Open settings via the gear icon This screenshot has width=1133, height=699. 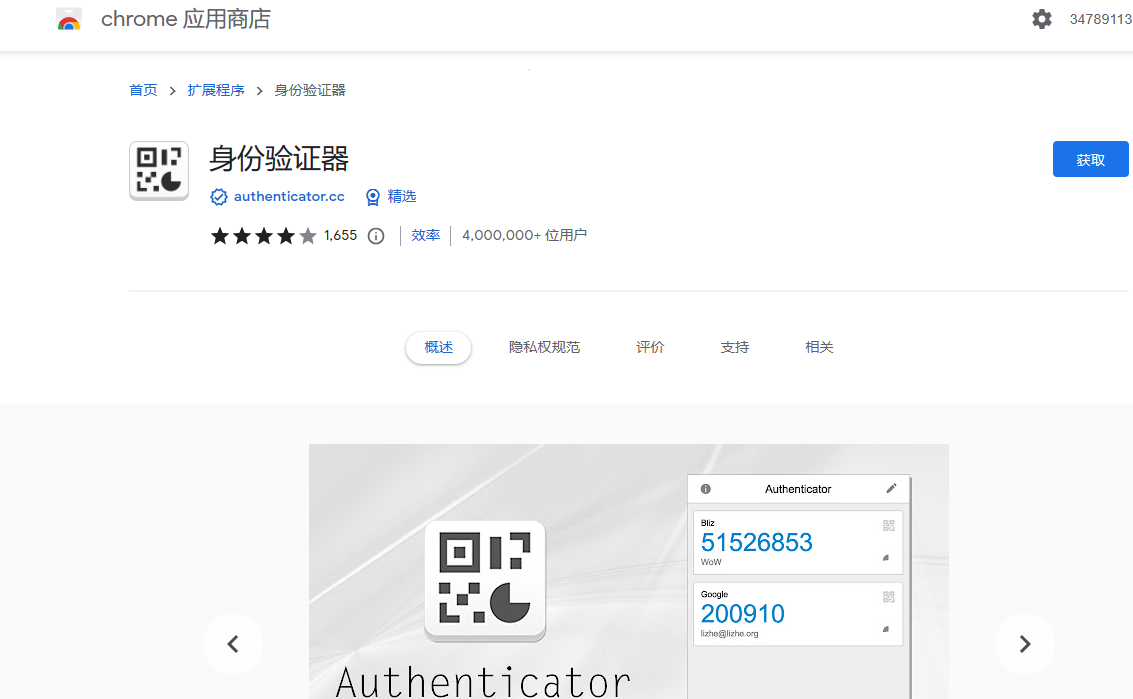(1041, 19)
